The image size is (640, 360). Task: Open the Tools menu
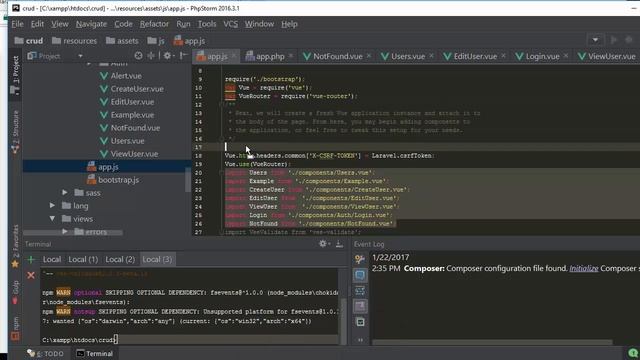[x=207, y=24]
